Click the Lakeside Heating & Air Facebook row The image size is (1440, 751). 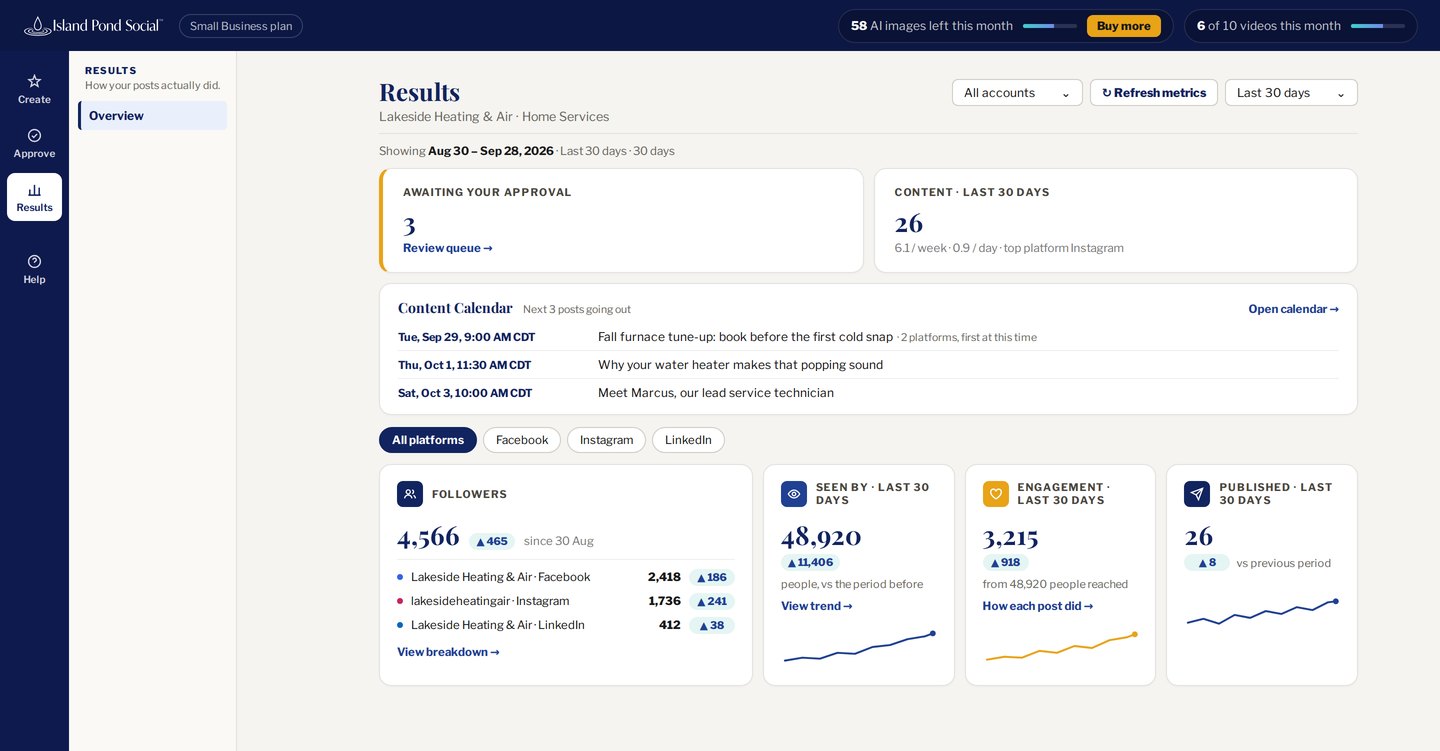[566, 577]
